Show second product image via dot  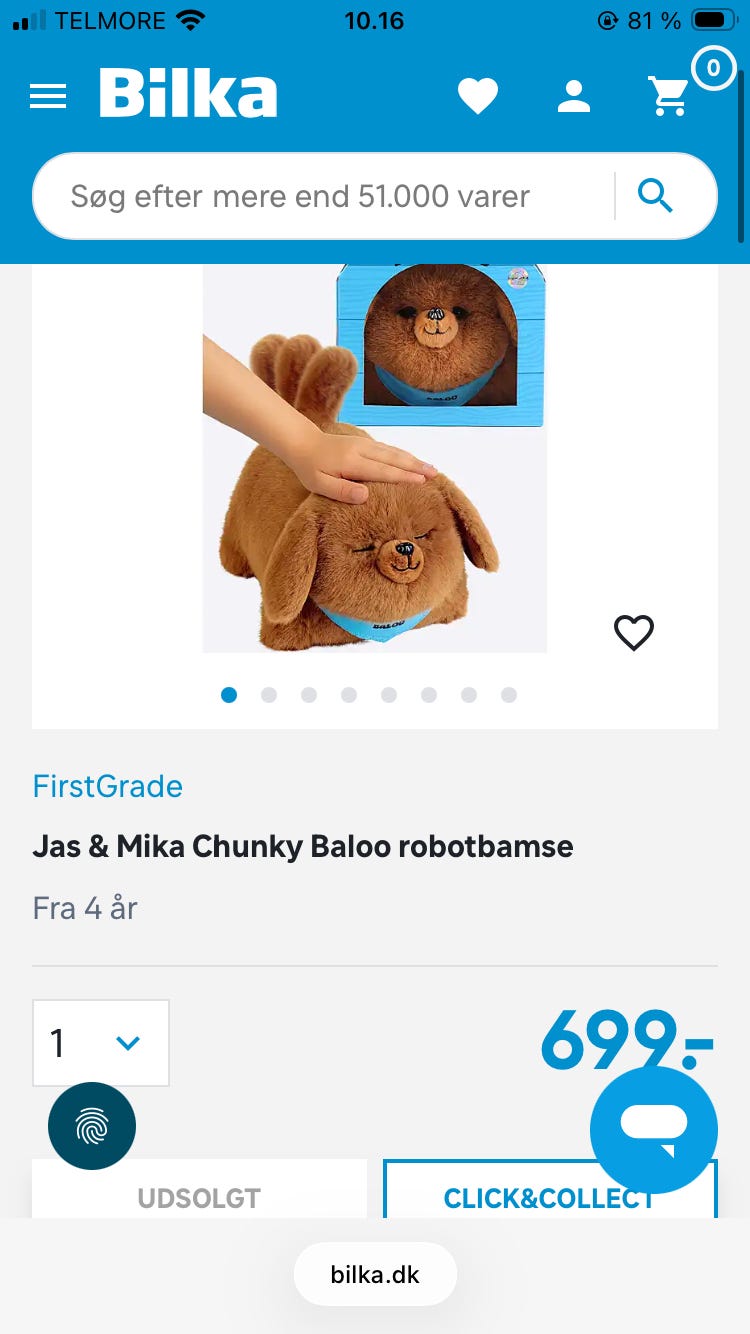(x=269, y=695)
